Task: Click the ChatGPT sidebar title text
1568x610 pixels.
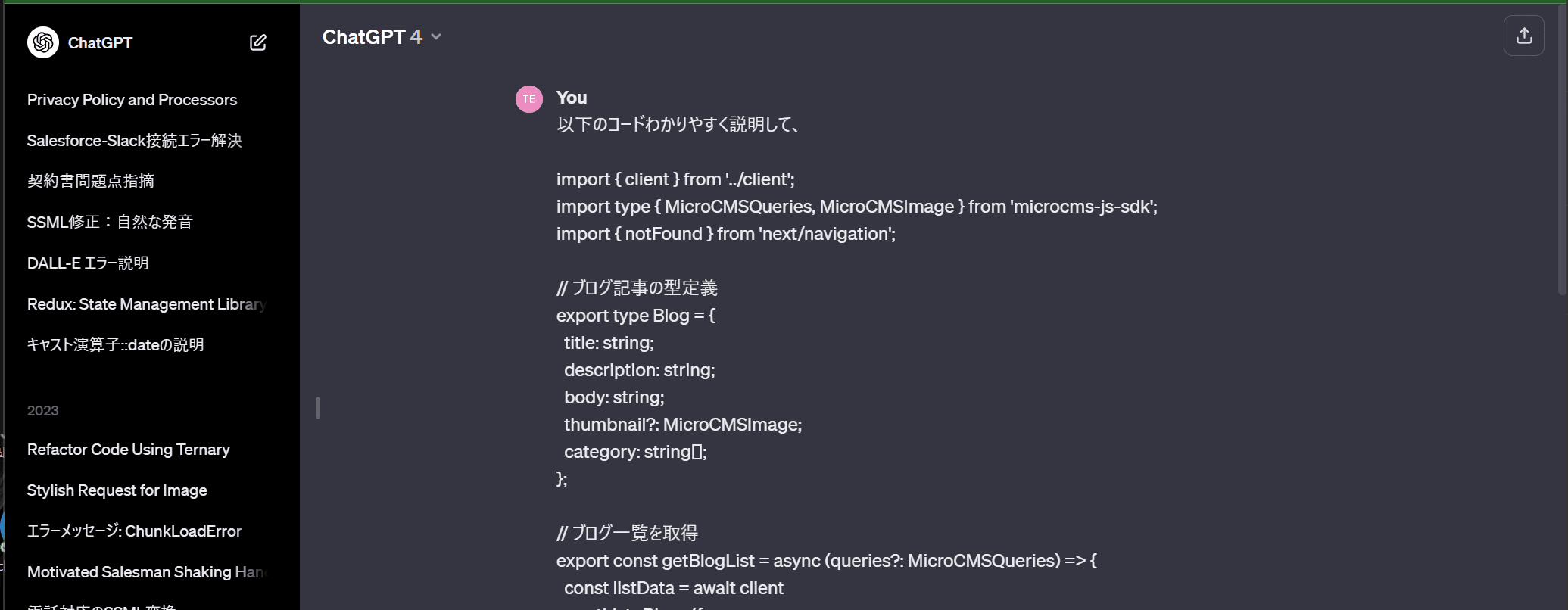Action: click(100, 43)
